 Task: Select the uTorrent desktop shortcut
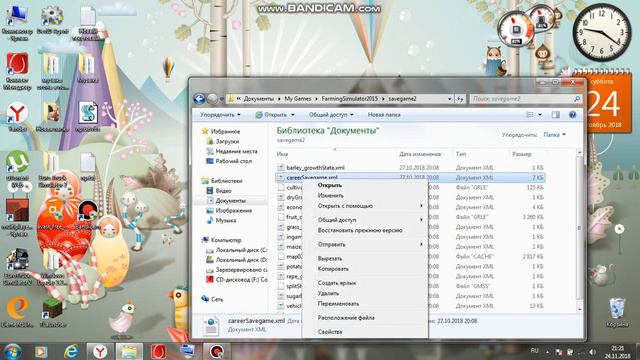(x=17, y=169)
